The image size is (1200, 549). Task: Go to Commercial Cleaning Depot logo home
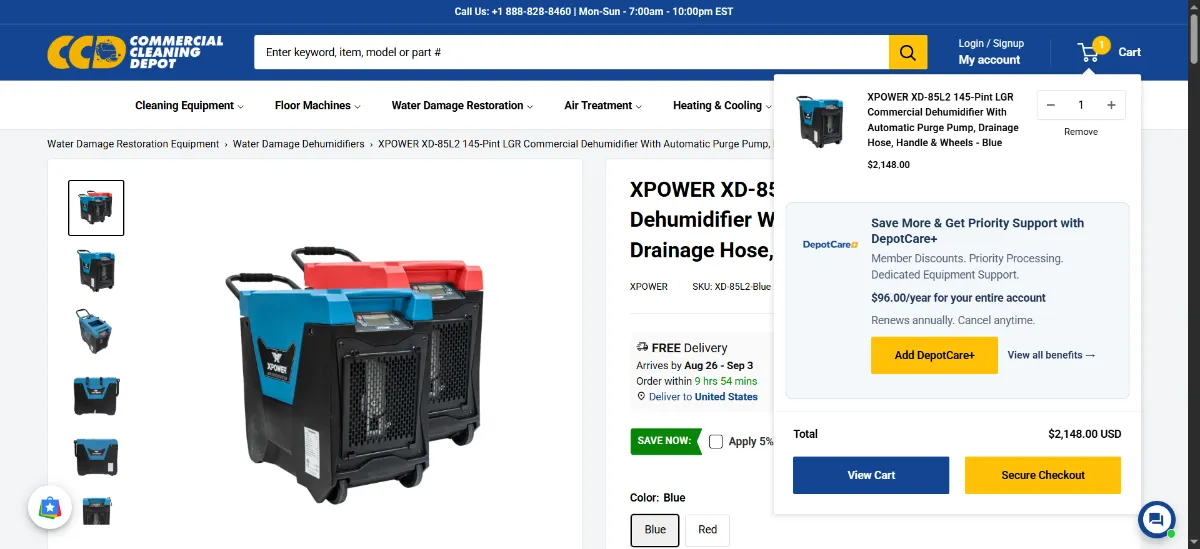point(135,52)
